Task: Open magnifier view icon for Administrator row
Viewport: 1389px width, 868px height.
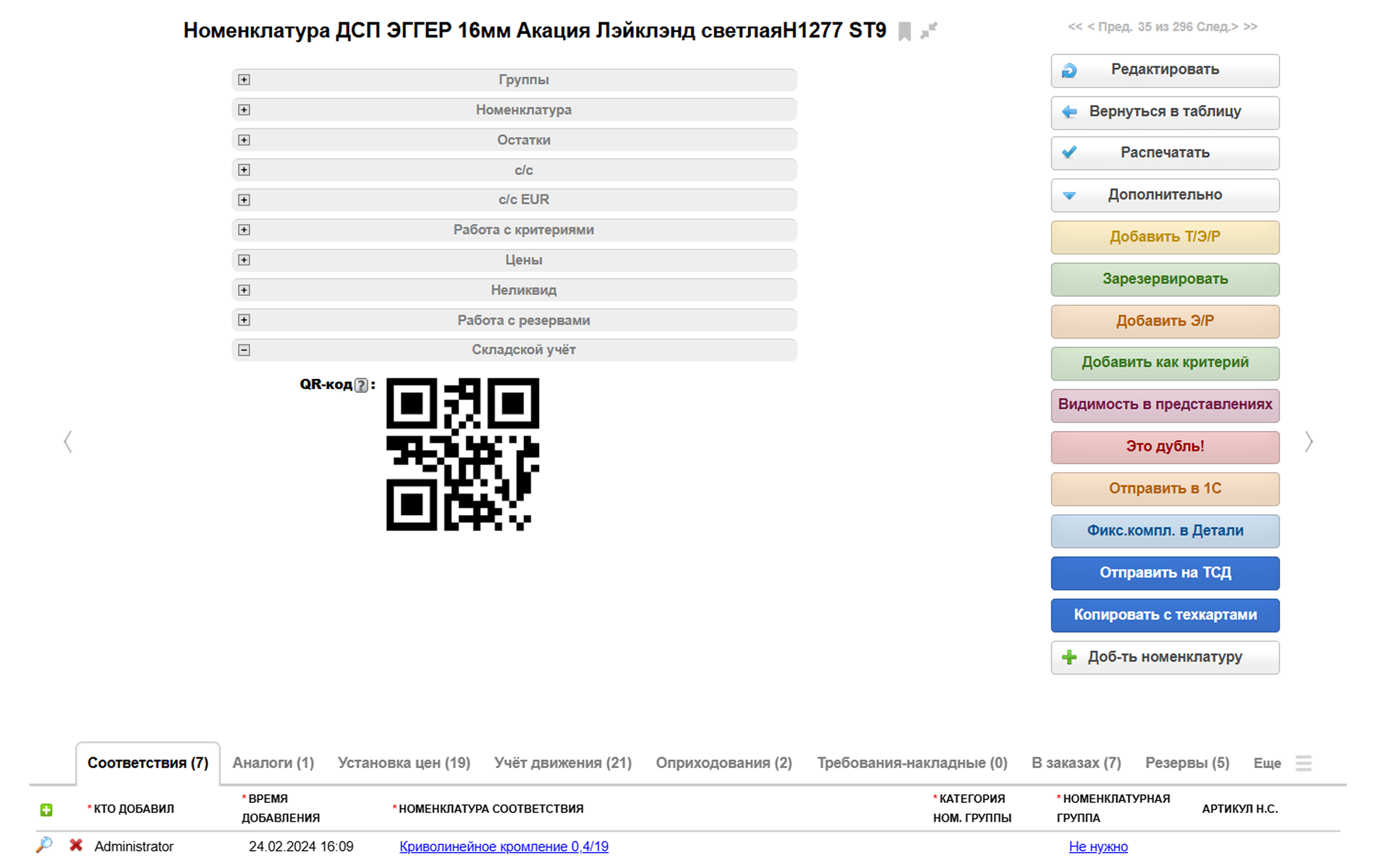Action: [x=44, y=845]
